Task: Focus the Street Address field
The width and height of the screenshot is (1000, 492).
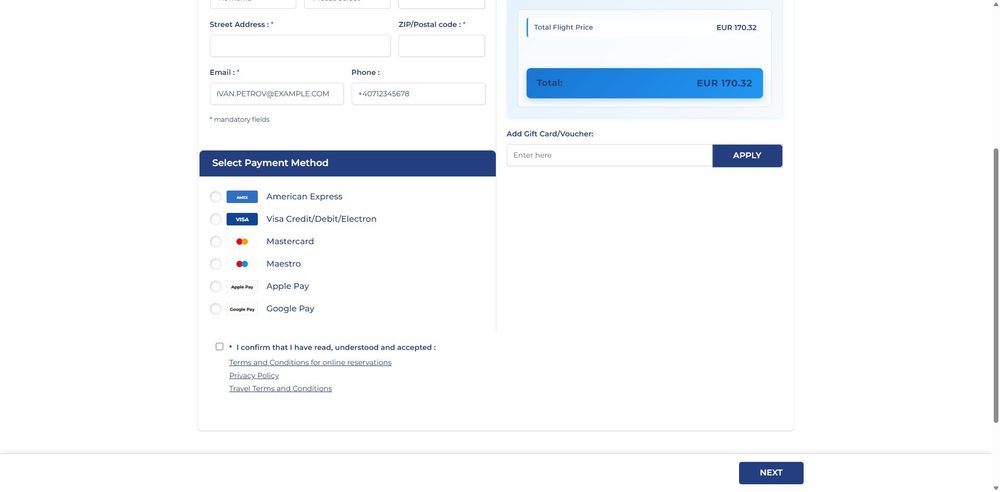Action: [300, 46]
